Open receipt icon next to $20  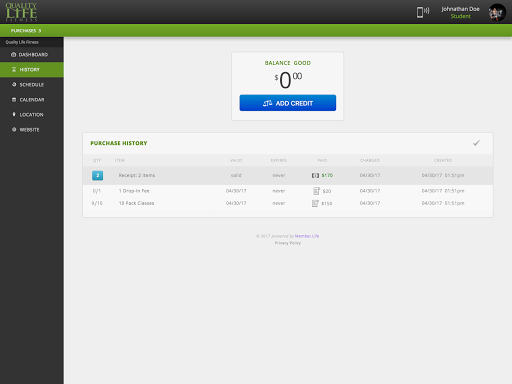coord(316,191)
